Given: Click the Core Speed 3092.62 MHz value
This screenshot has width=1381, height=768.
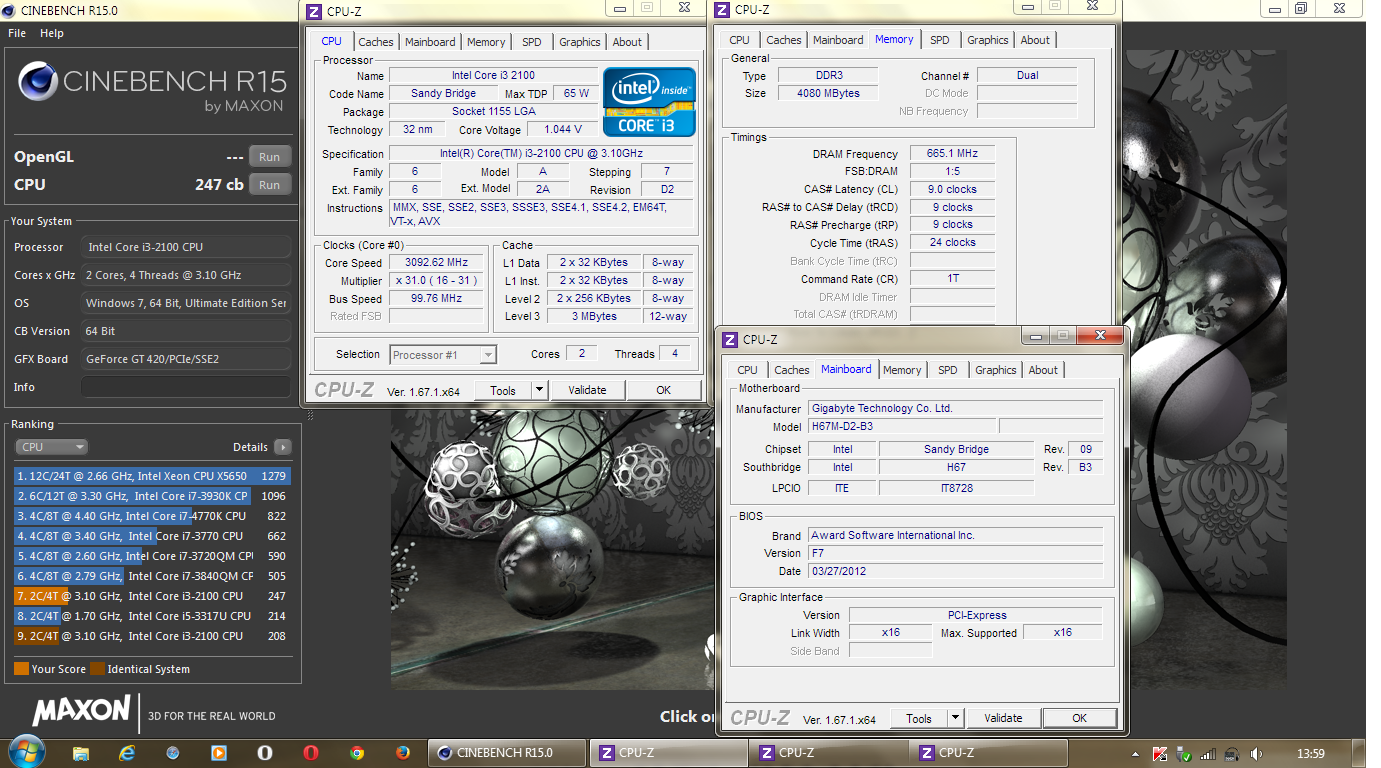Looking at the screenshot, I should coord(437,262).
